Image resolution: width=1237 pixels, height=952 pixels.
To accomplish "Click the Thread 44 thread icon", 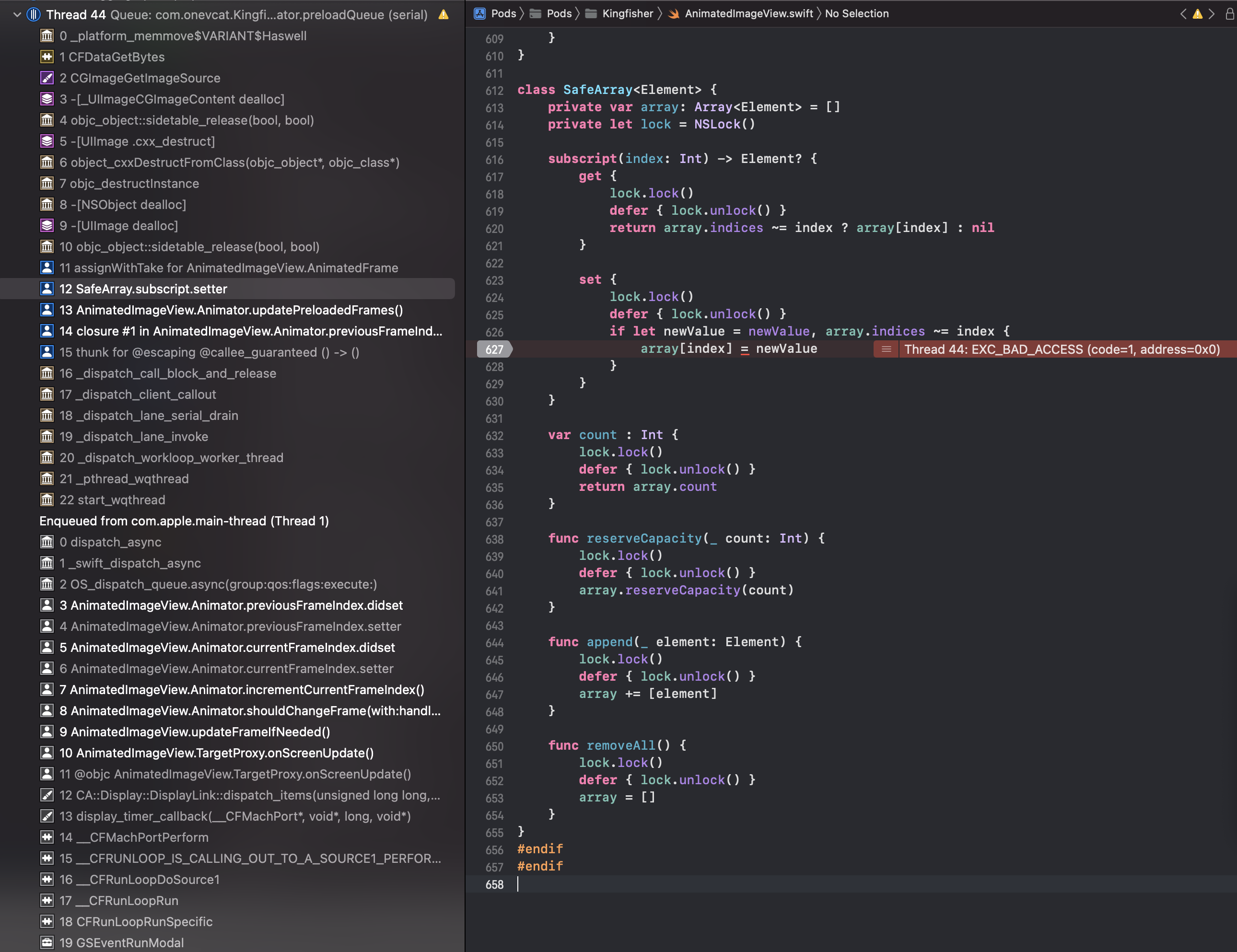I will tap(34, 15).
